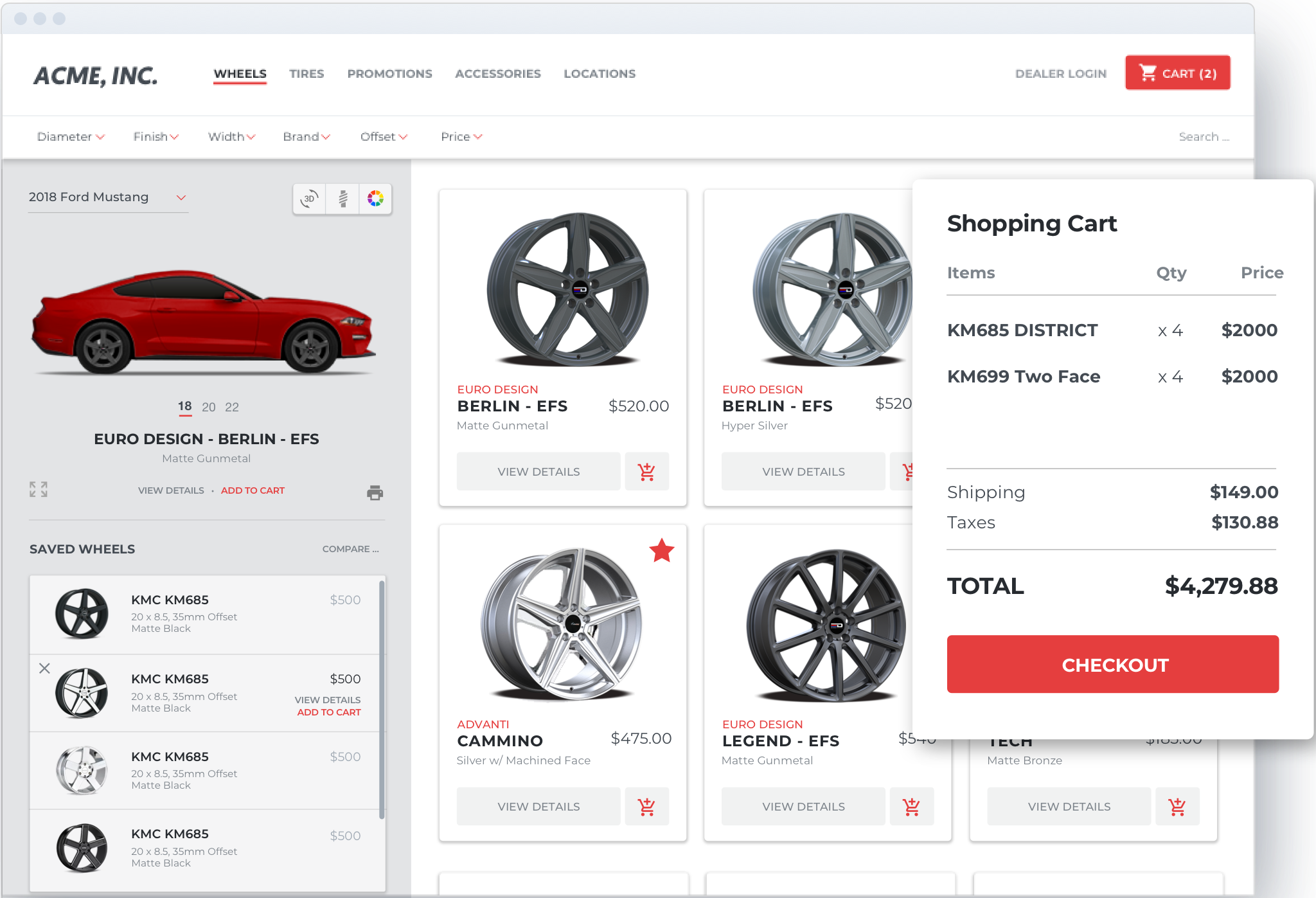Screen dimensions: 1316x898
Task: Expand the Price filter dropdown
Action: pyautogui.click(x=461, y=137)
